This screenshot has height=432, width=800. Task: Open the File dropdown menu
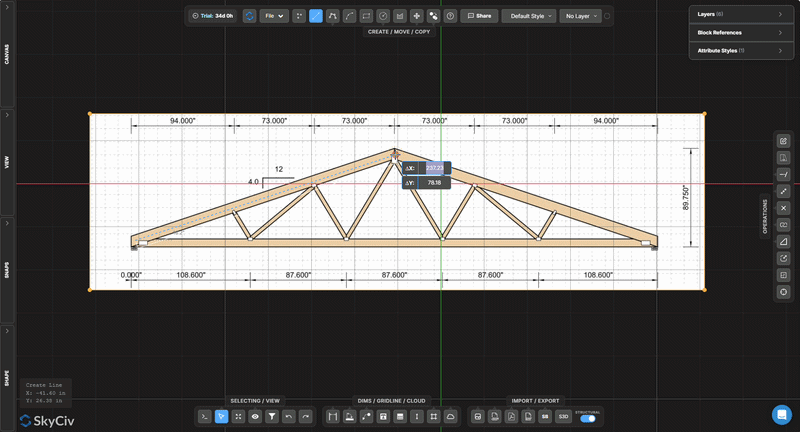274,16
